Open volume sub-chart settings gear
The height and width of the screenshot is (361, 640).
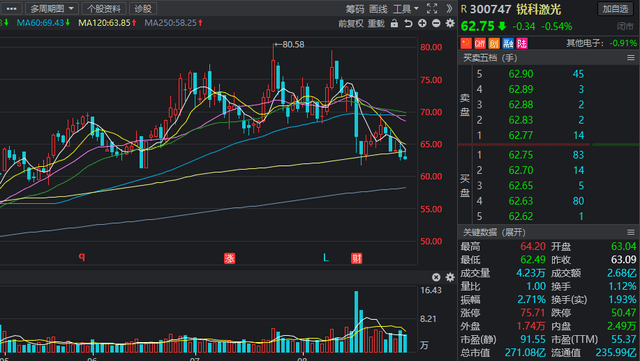point(450,277)
